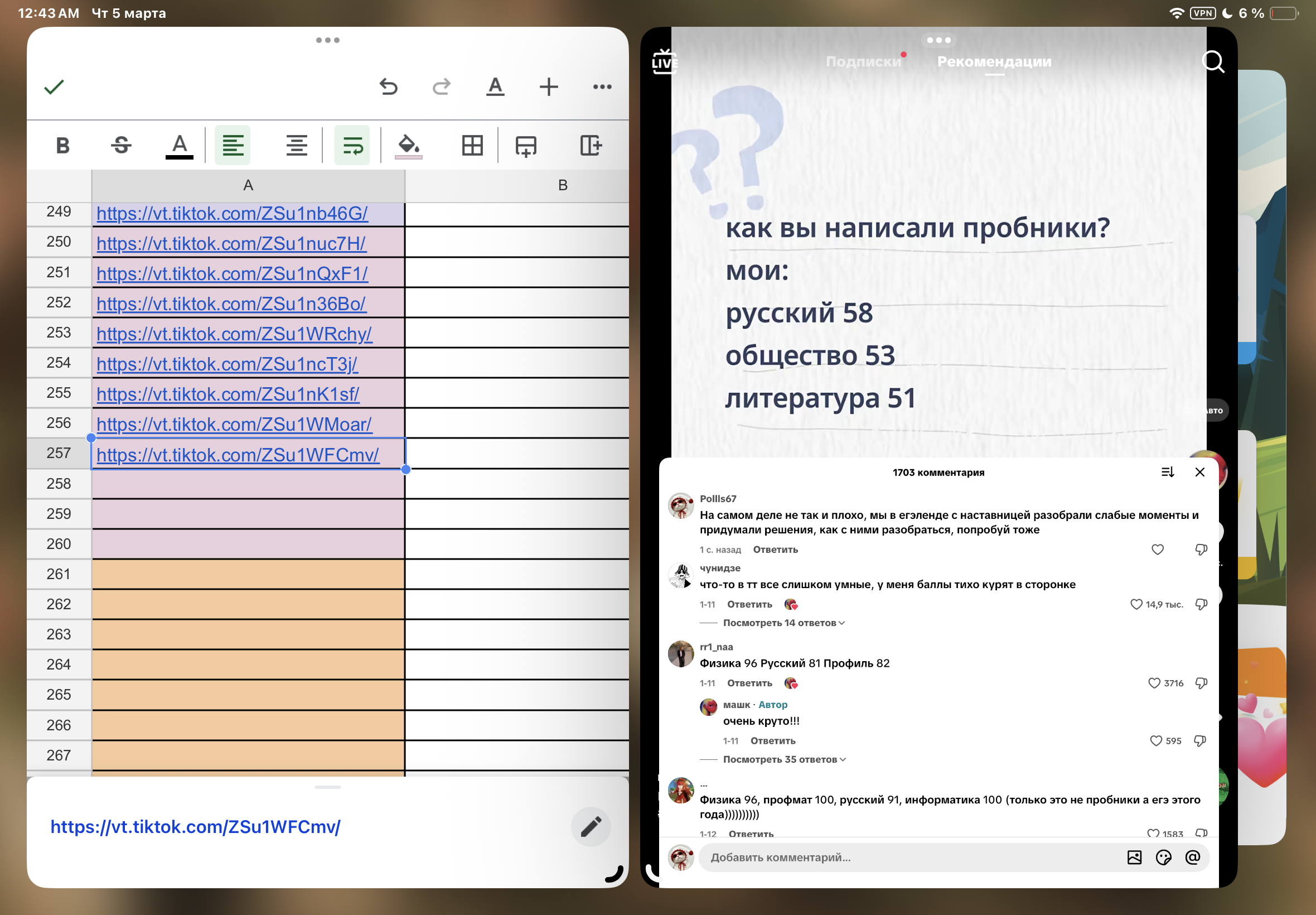Open link ending ZSu1nb46G in row 249

tap(232, 214)
